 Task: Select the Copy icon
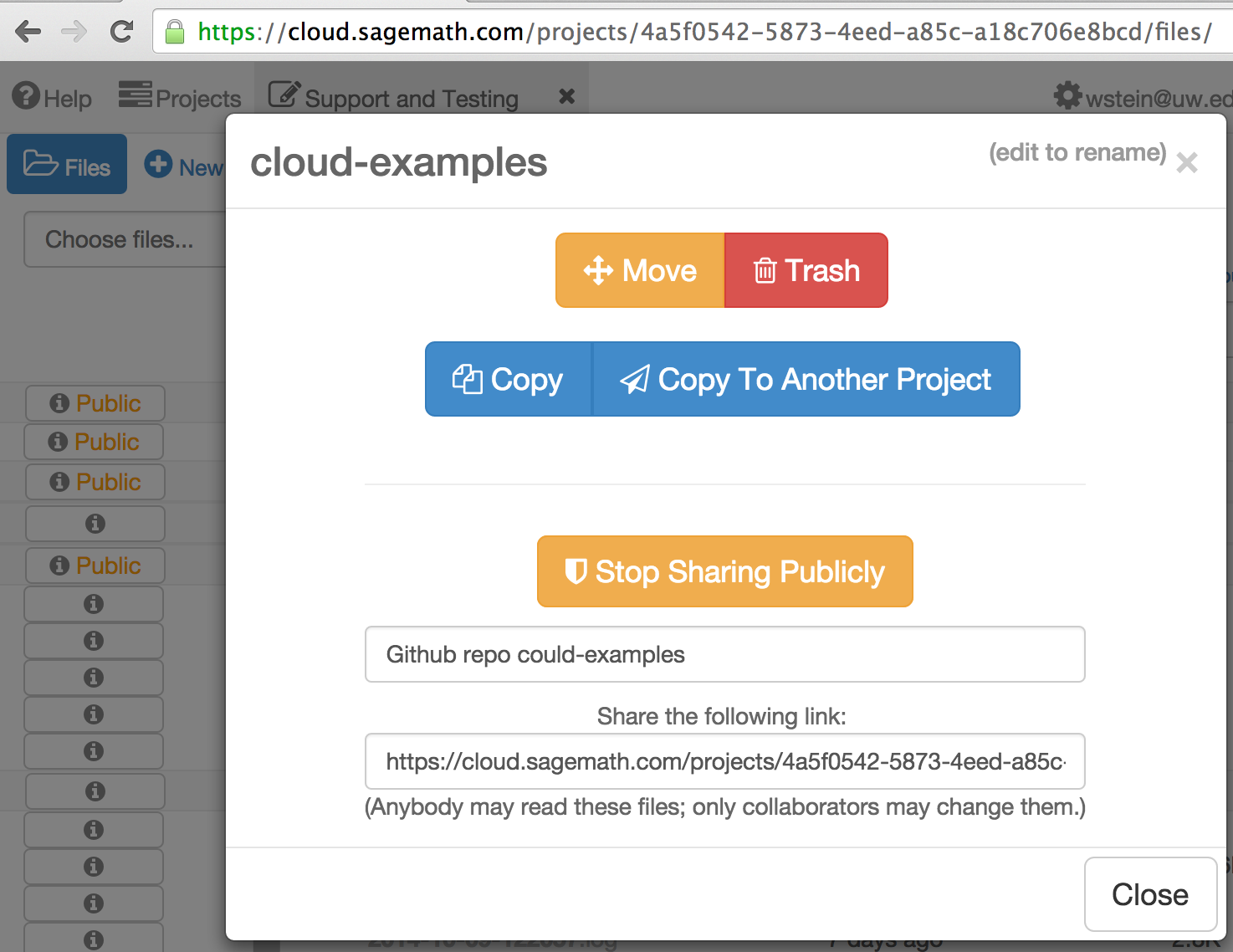468,379
